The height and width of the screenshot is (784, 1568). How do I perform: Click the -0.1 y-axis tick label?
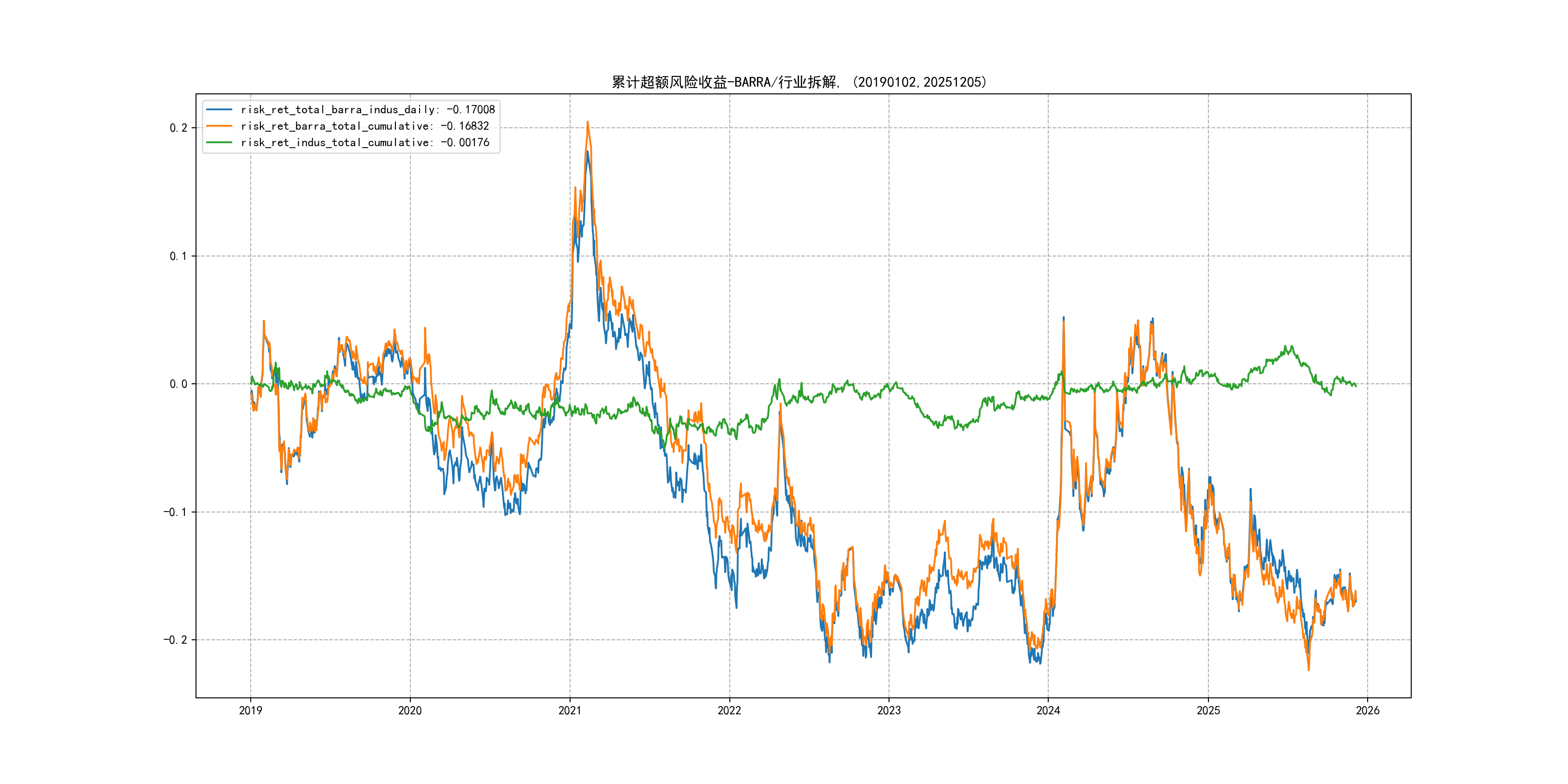175,512
